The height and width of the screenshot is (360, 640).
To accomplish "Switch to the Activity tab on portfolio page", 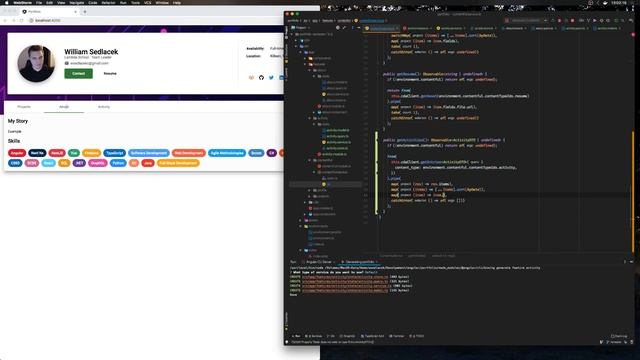I will pyautogui.click(x=104, y=107).
